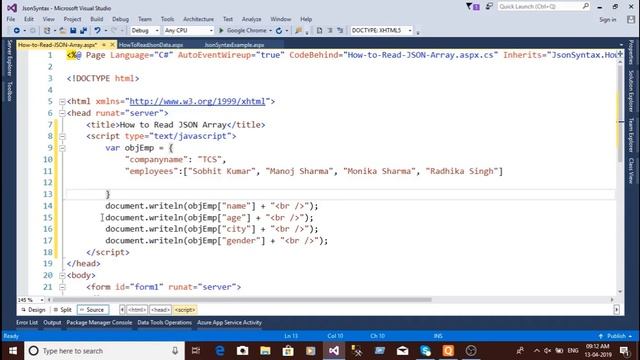Collapse the body element at line 20
The height and width of the screenshot is (360, 640).
tap(62, 276)
